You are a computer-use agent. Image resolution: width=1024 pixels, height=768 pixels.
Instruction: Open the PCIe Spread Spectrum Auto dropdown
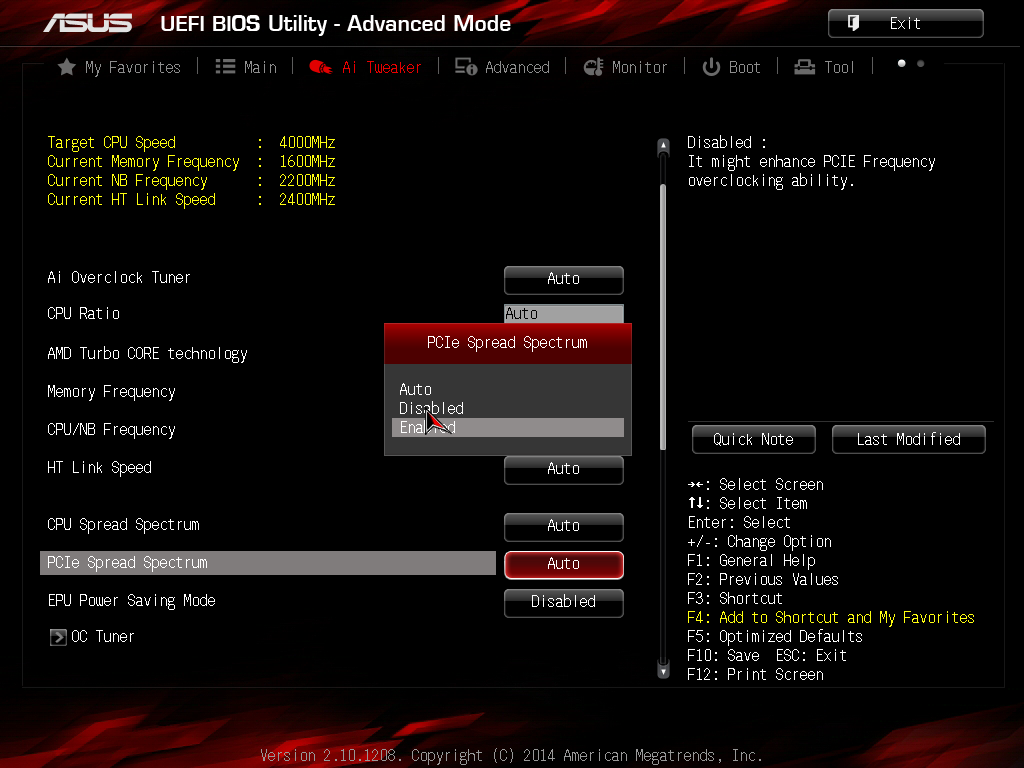coord(564,564)
